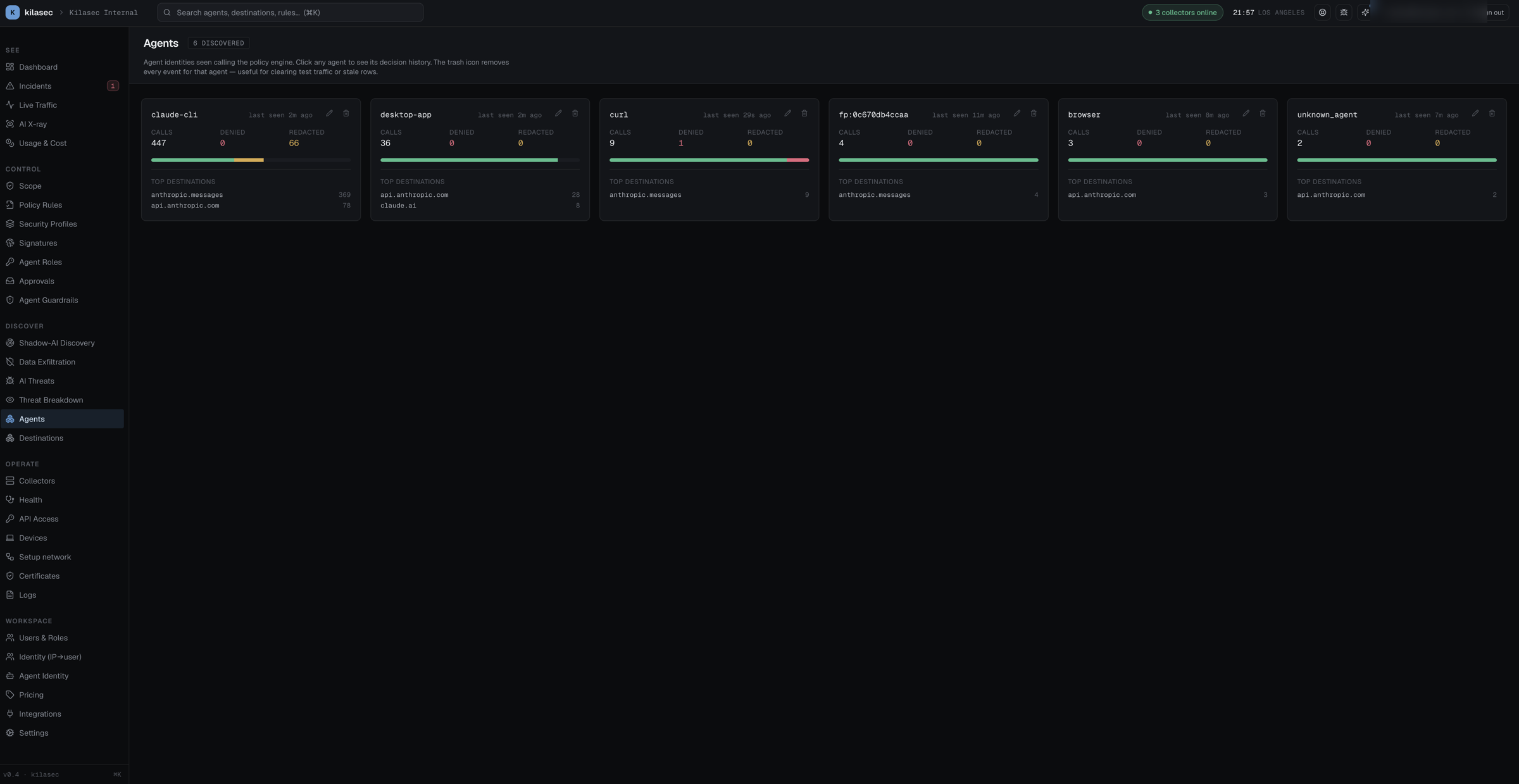Open the claude-cli agent card title

click(x=174, y=115)
